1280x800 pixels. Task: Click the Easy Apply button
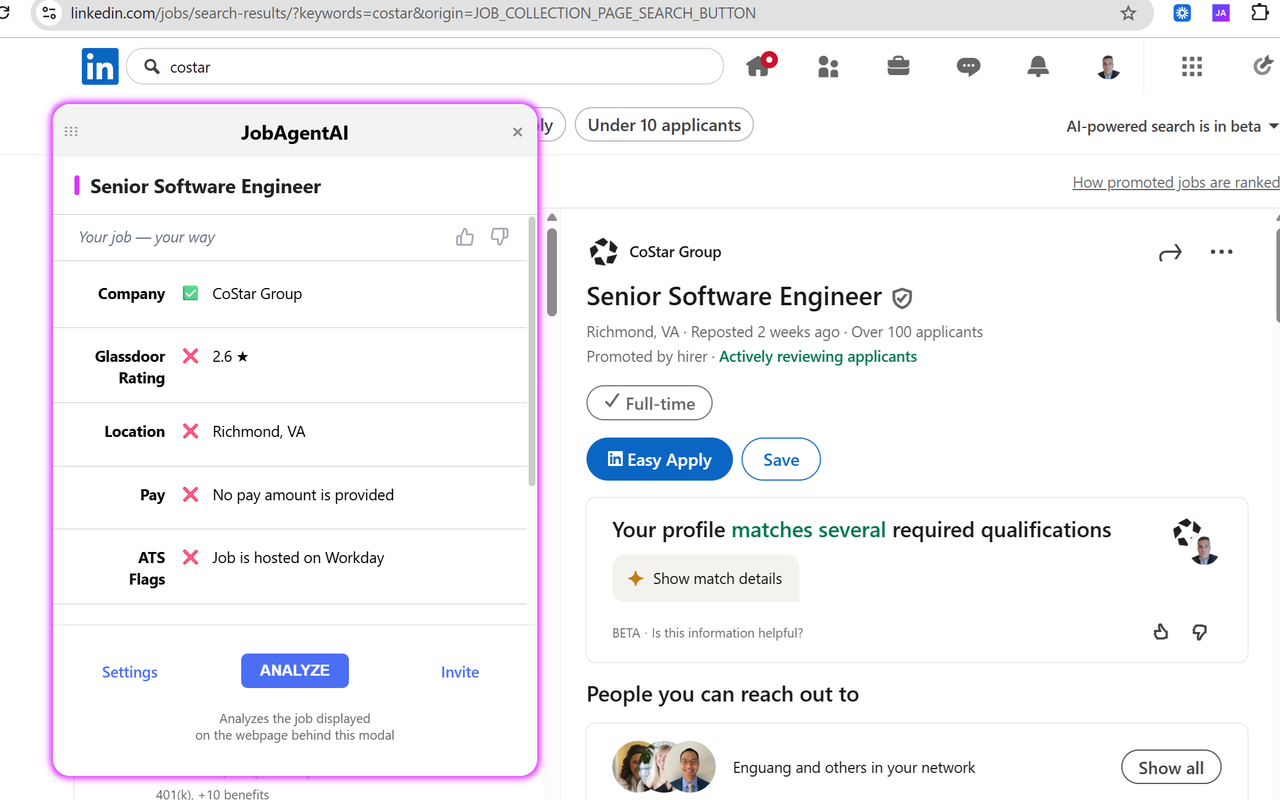(x=659, y=459)
